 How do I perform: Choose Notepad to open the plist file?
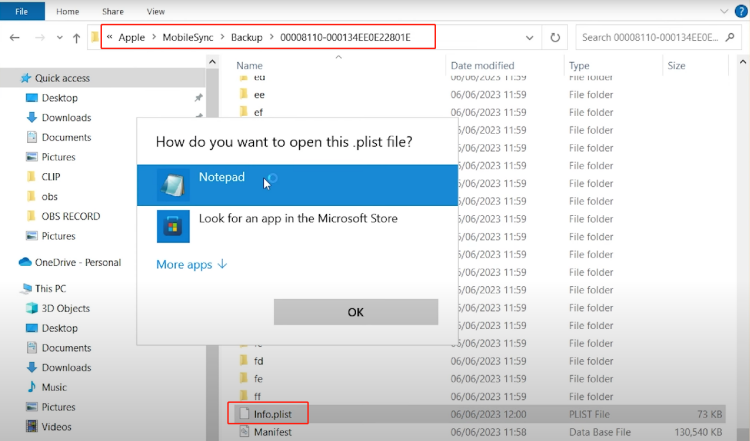pos(297,185)
